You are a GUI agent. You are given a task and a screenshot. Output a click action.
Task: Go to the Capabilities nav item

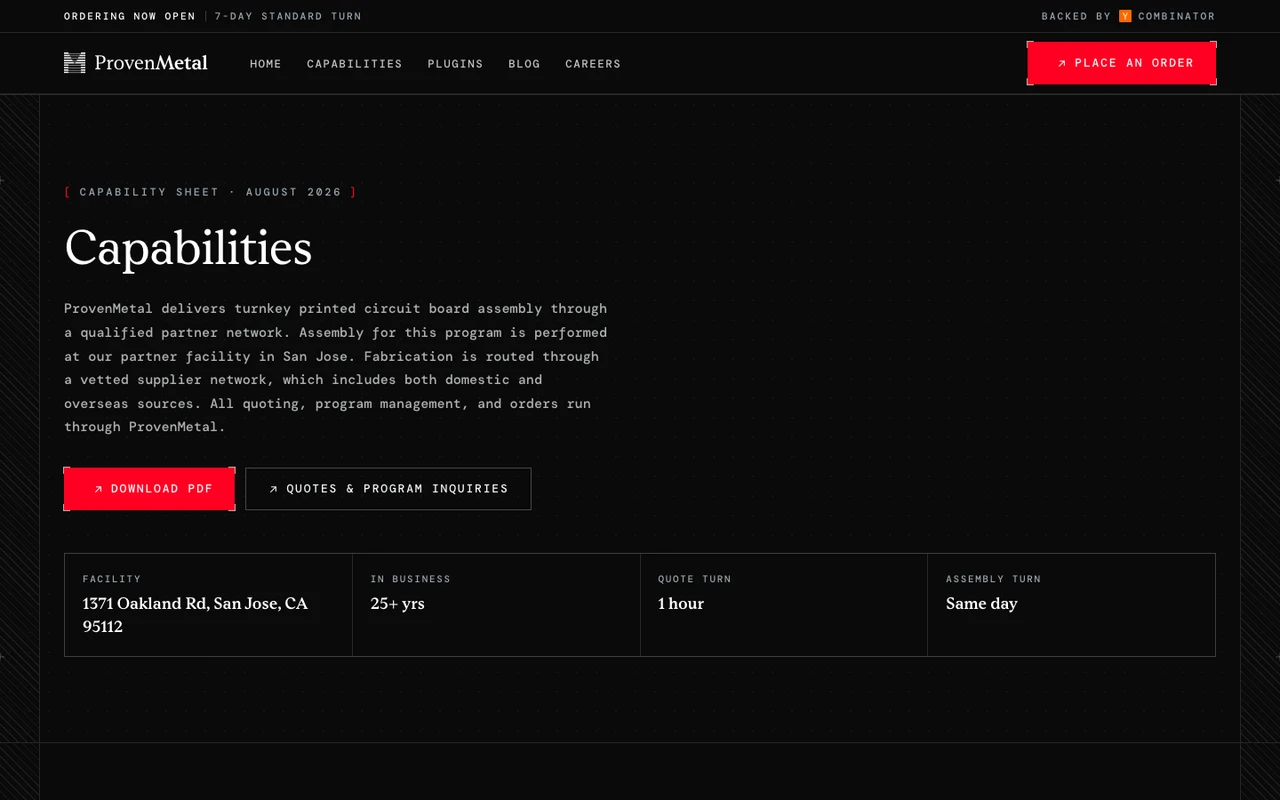pyautogui.click(x=355, y=64)
